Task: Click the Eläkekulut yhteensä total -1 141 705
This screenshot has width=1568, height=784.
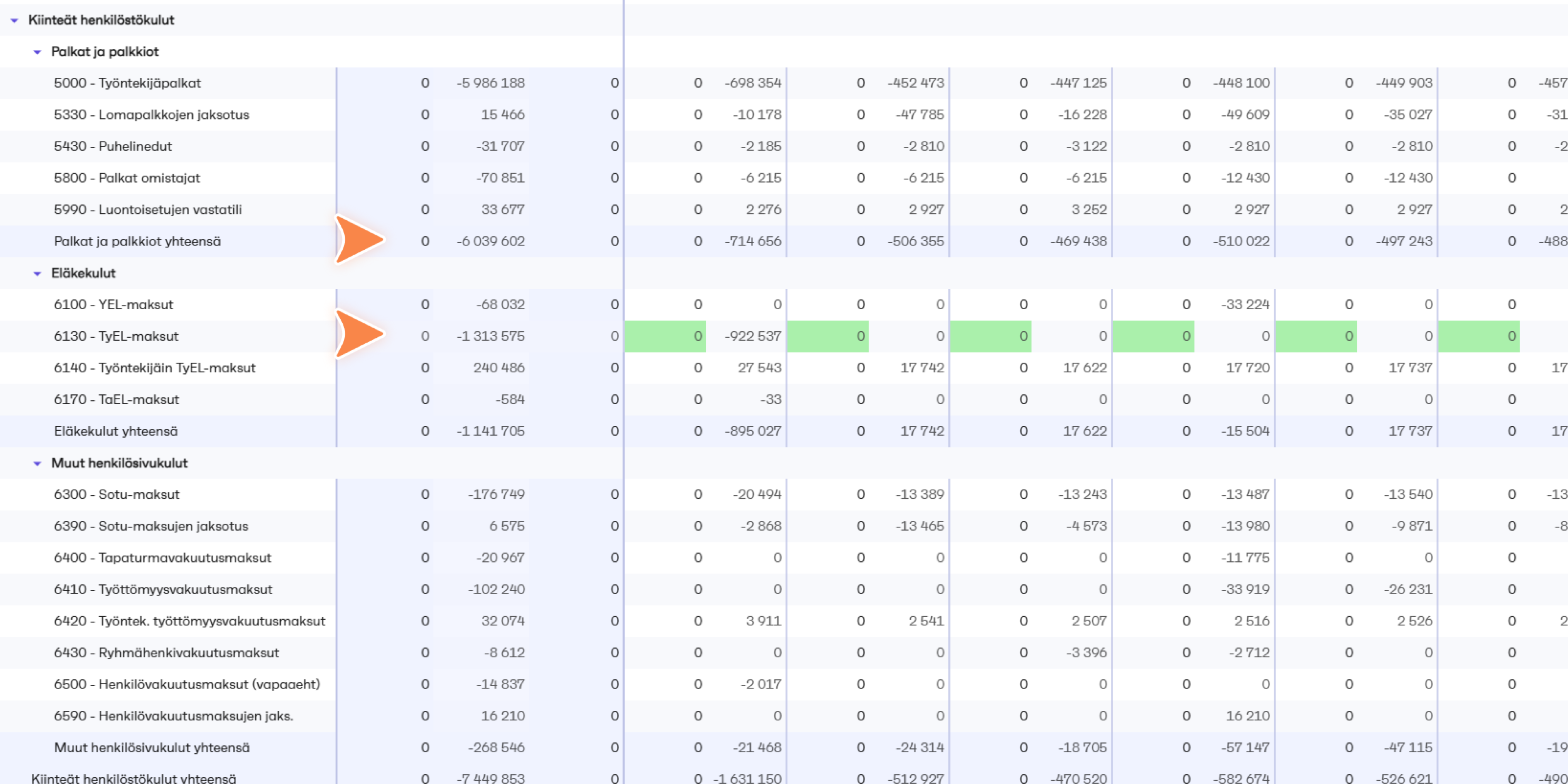Action: coord(491,431)
